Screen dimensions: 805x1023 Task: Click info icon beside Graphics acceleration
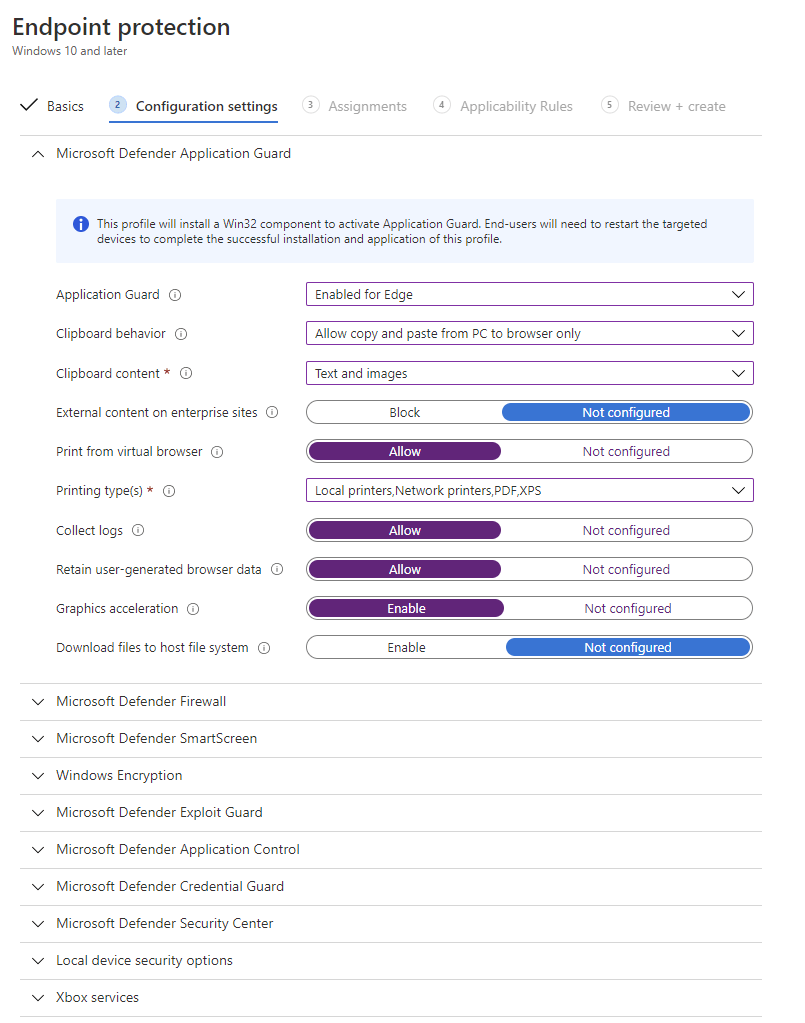click(x=193, y=609)
